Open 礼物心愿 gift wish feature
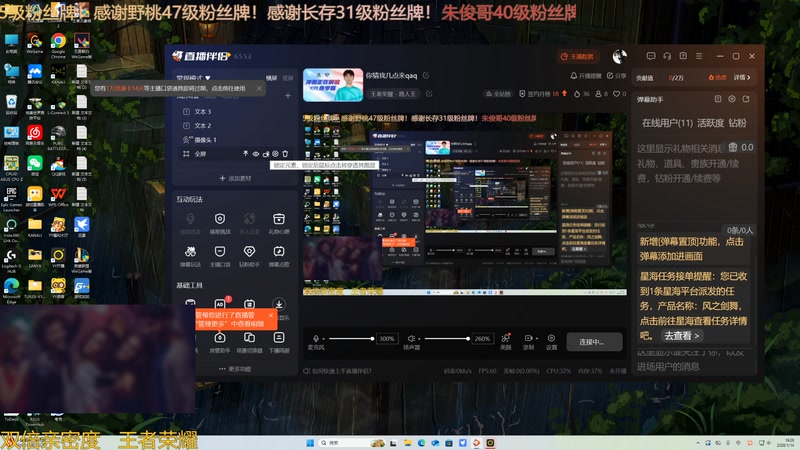 [x=279, y=223]
